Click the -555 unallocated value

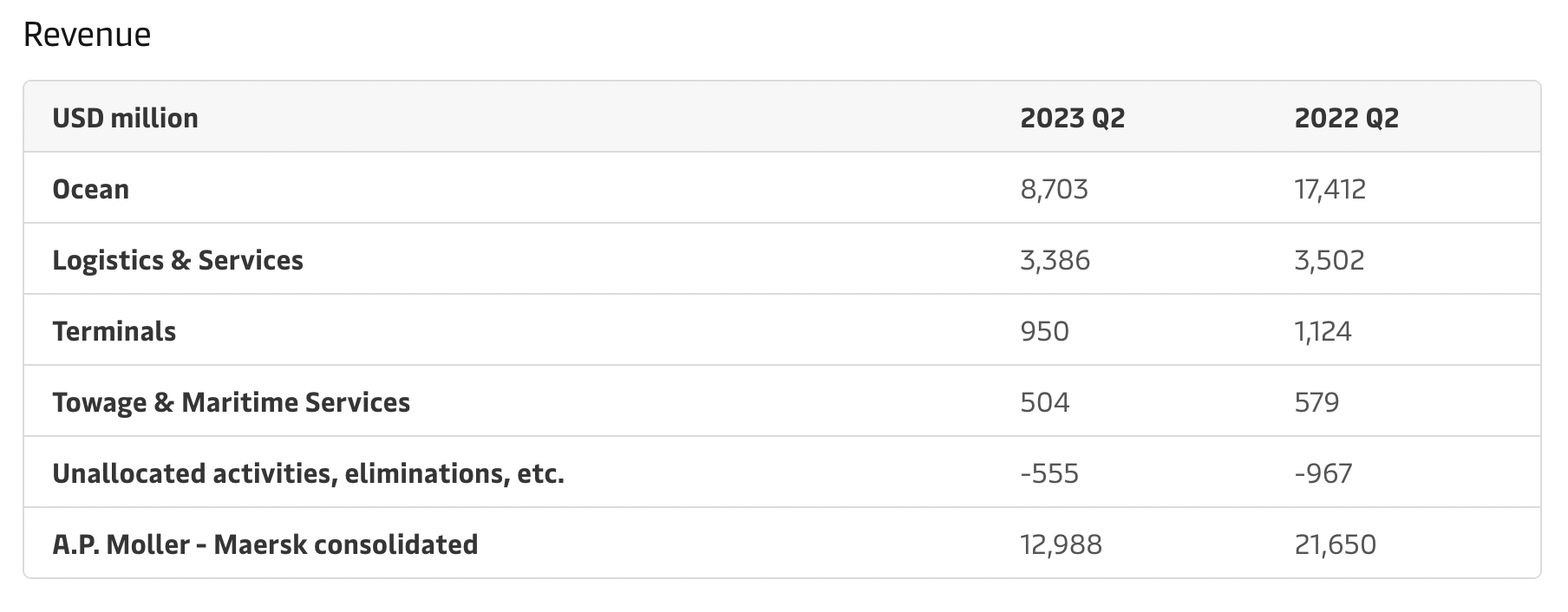[1049, 473]
